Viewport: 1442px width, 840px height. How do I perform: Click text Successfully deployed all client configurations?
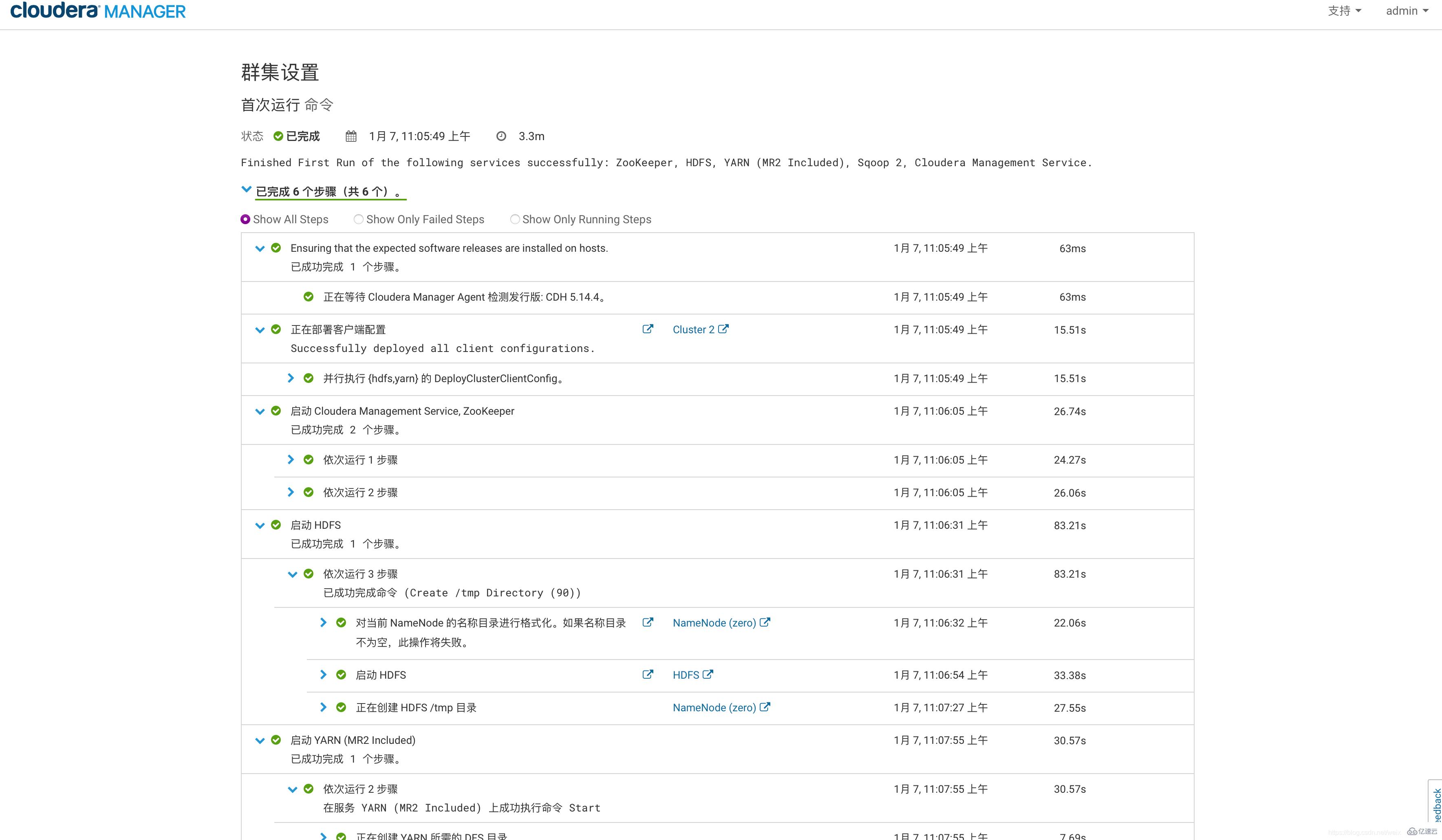[x=442, y=349]
